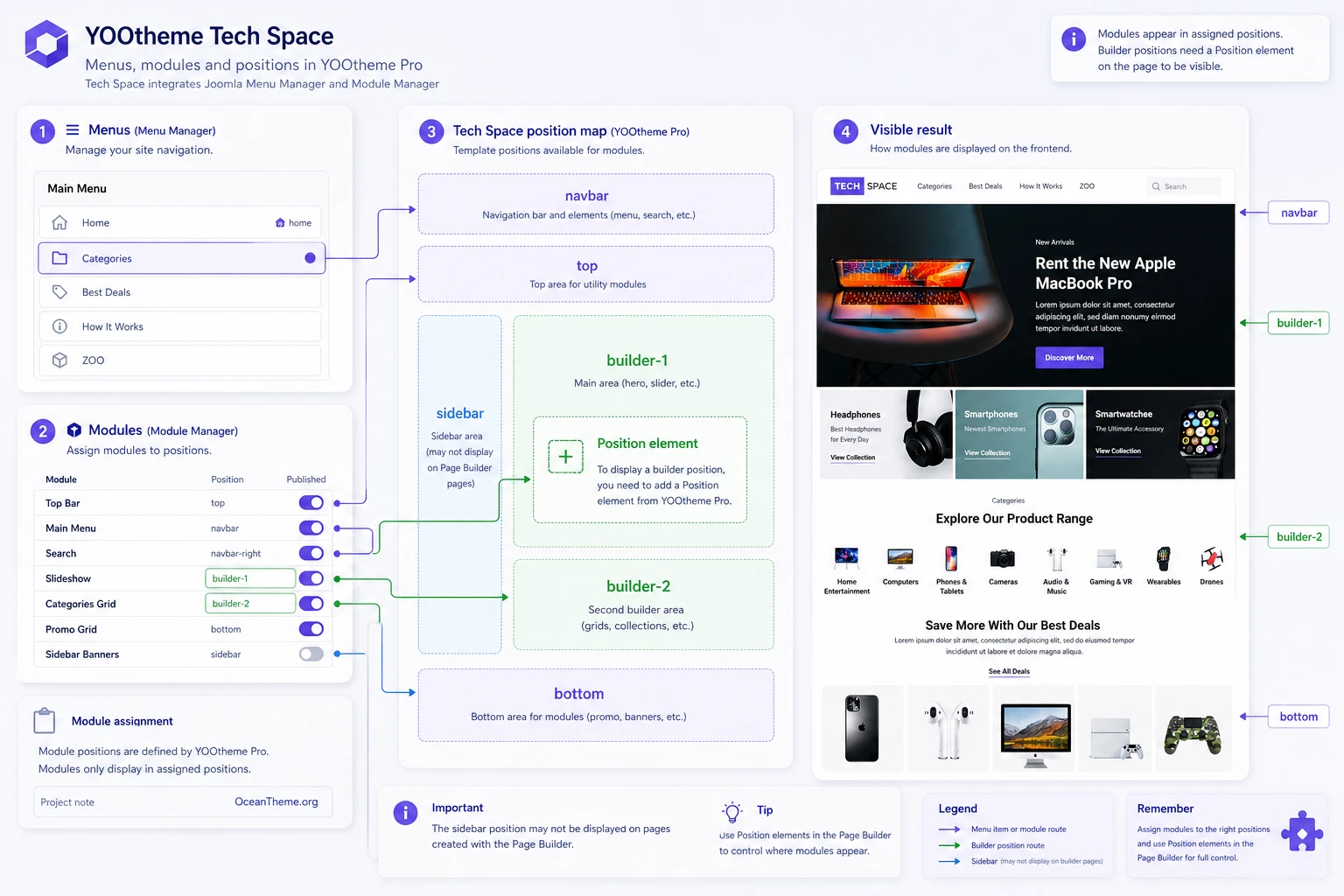Click the search magnifier icon in navbar
The height and width of the screenshot is (896, 1344).
coord(1156,186)
